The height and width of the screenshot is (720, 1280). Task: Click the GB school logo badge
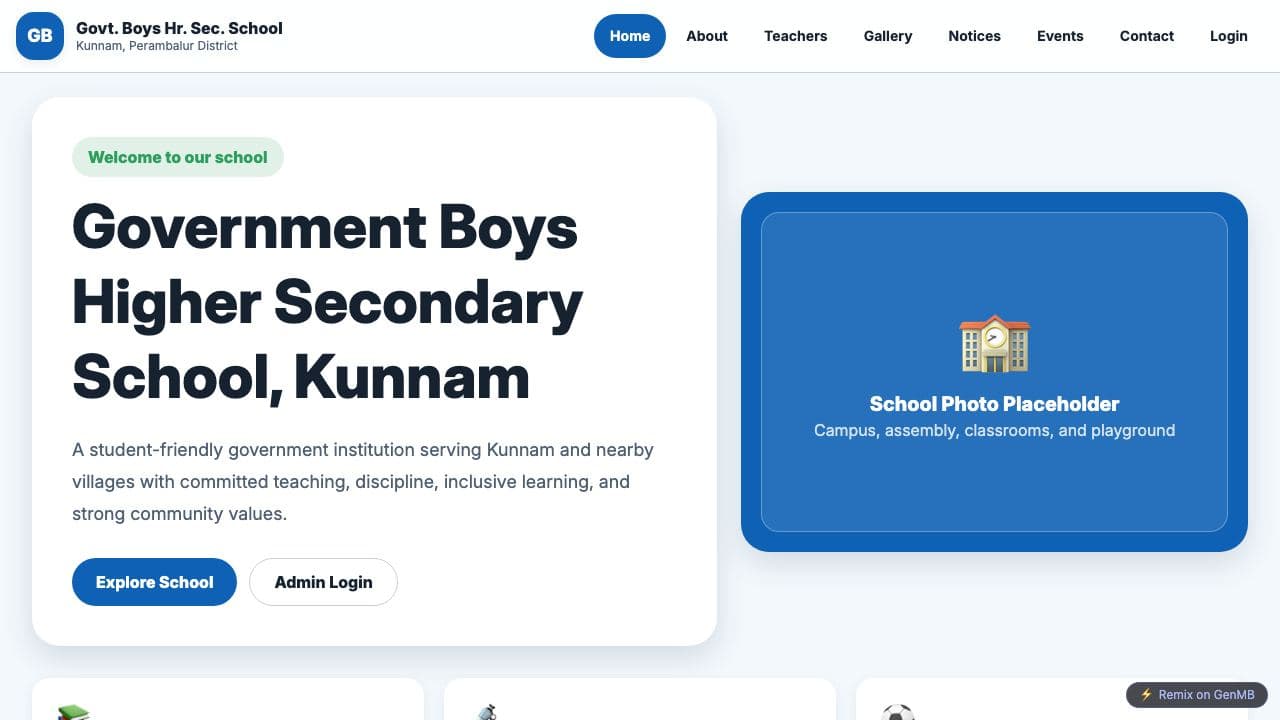point(40,36)
